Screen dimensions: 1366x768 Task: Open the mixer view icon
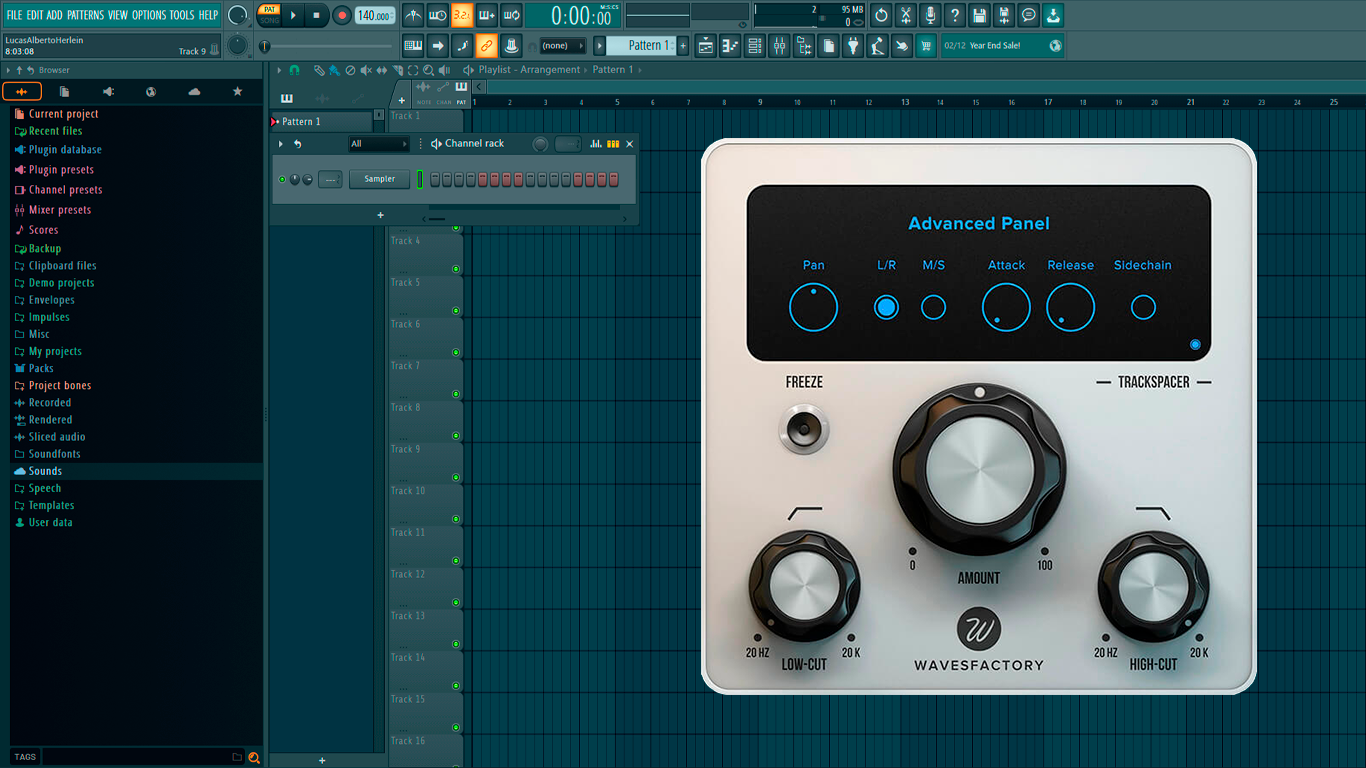[x=779, y=46]
